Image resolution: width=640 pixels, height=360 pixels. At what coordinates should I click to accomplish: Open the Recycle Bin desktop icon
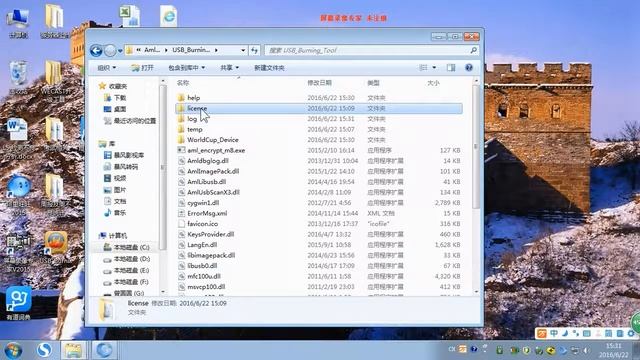pyautogui.click(x=18, y=78)
